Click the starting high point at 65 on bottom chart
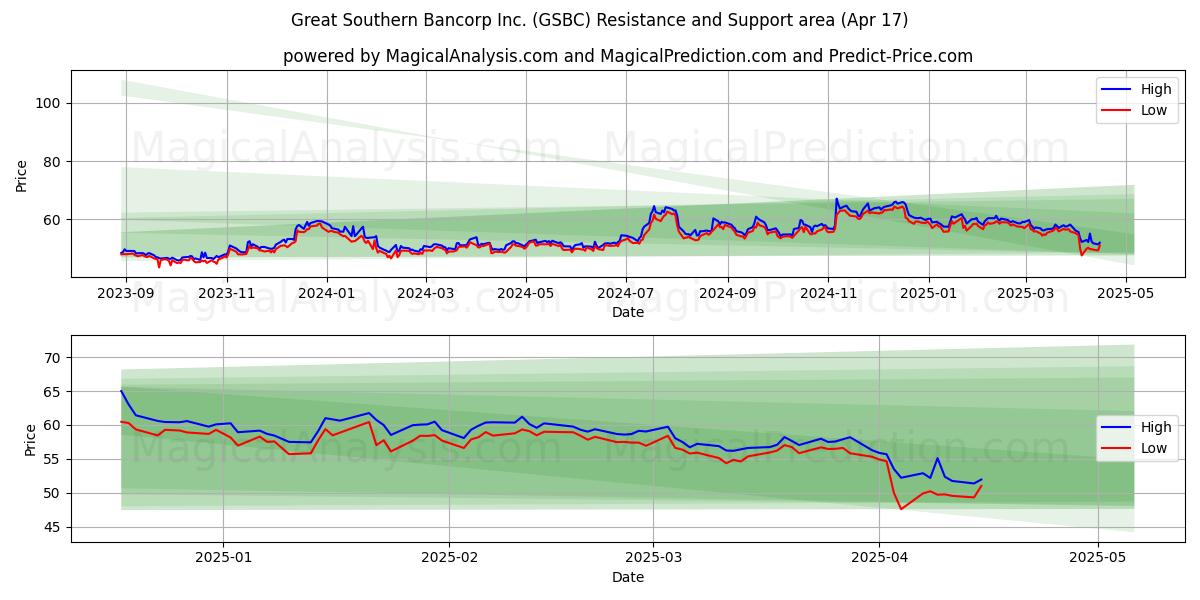Image resolution: width=1200 pixels, height=600 pixels. [x=121, y=391]
